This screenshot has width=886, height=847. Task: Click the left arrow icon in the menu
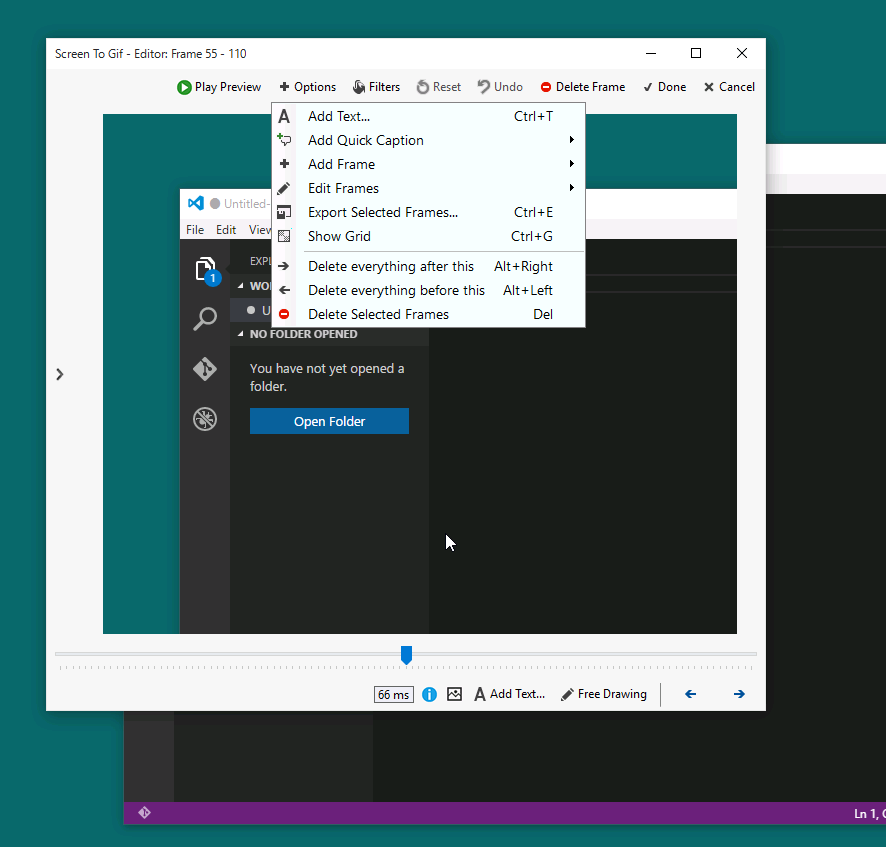284,290
